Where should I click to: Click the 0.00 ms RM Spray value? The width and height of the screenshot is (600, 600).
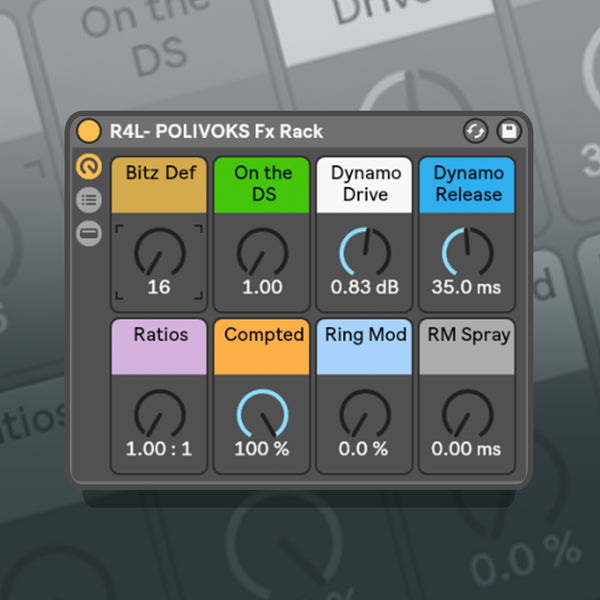466,449
